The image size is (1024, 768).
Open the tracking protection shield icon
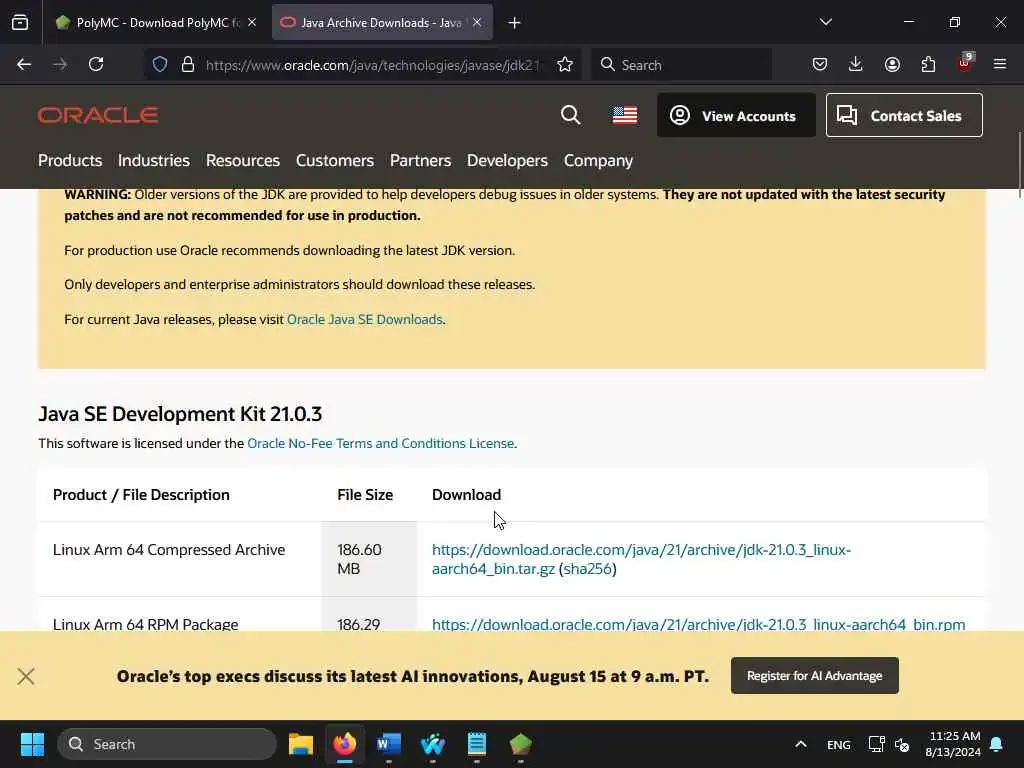click(x=160, y=65)
